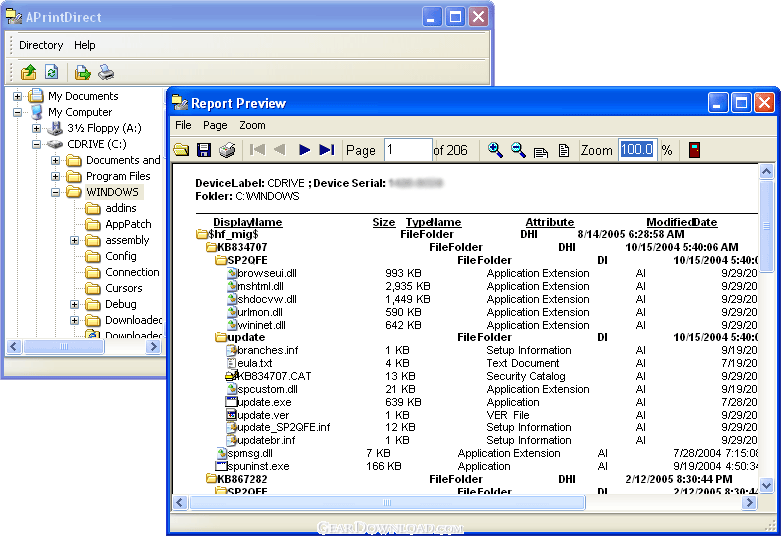
Task: Click the fit page width icon
Action: point(540,151)
